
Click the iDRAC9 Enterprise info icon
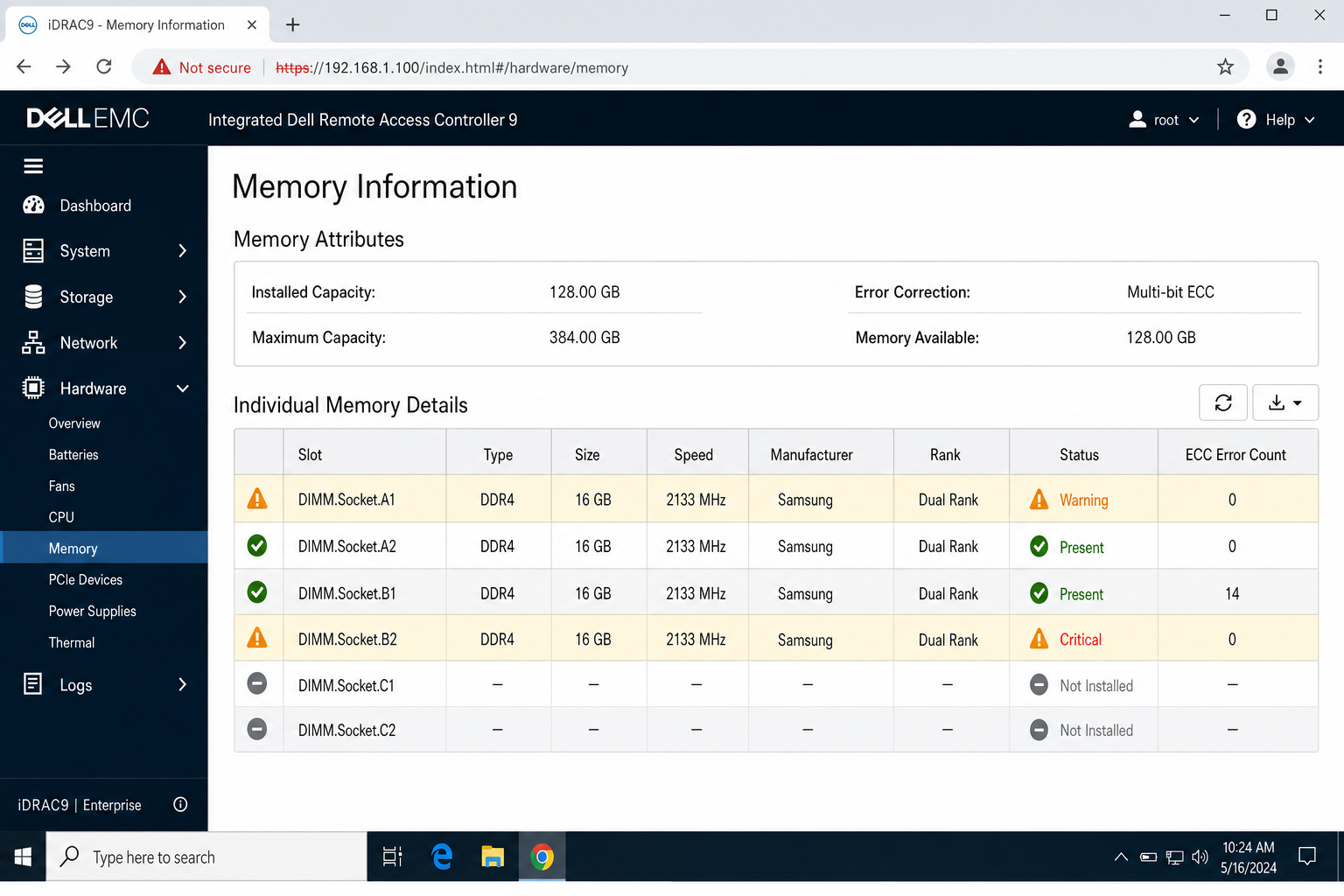pyautogui.click(x=180, y=804)
